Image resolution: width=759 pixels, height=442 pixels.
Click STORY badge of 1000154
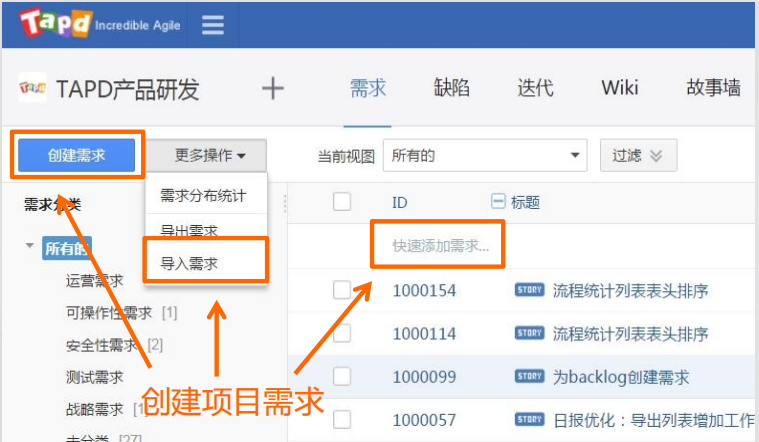coord(530,290)
